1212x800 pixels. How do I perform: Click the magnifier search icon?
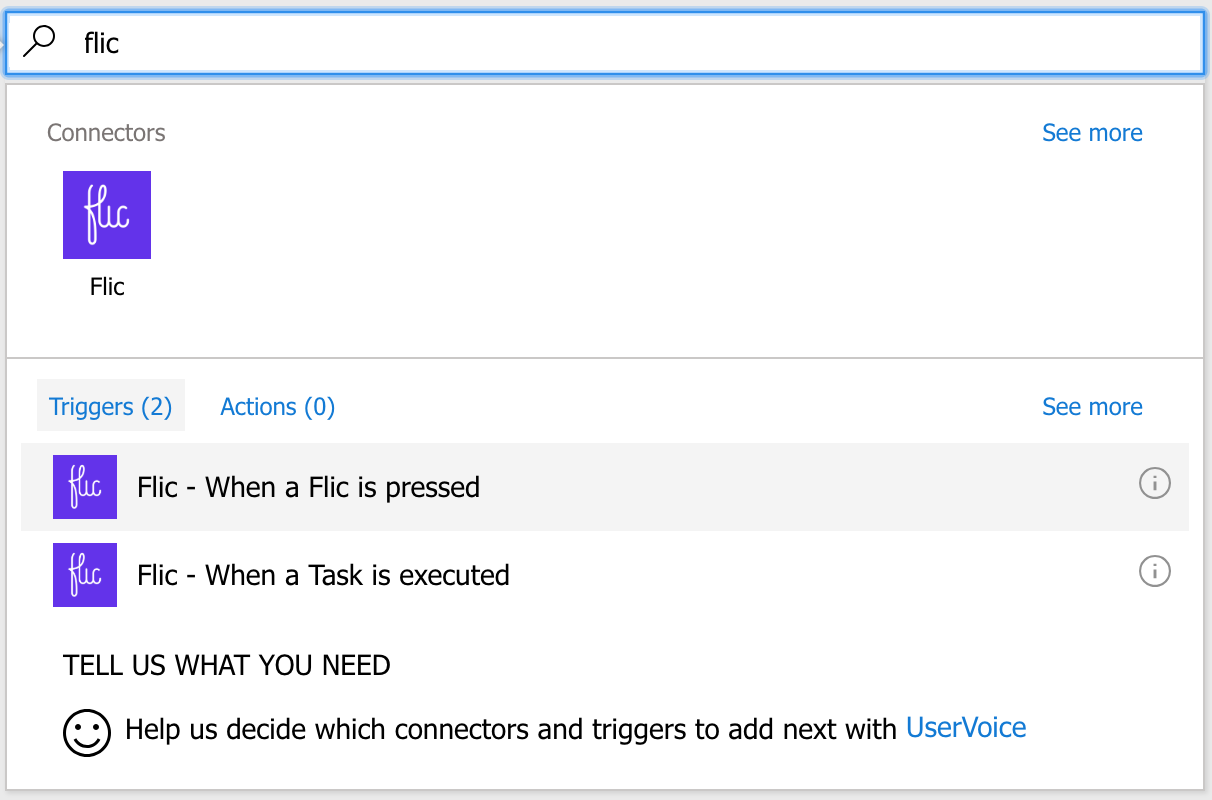(39, 43)
